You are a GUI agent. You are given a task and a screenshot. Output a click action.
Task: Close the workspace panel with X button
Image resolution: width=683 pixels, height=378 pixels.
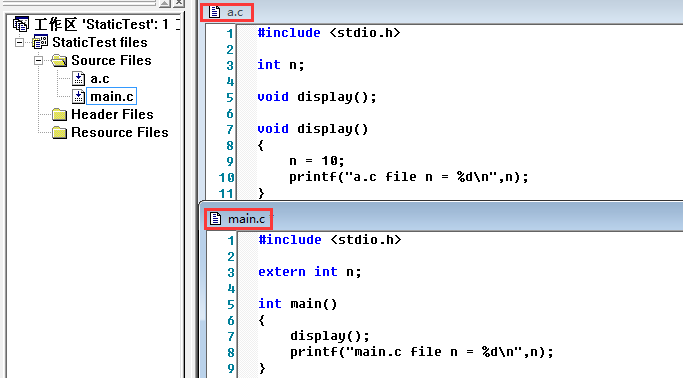coord(179,3)
